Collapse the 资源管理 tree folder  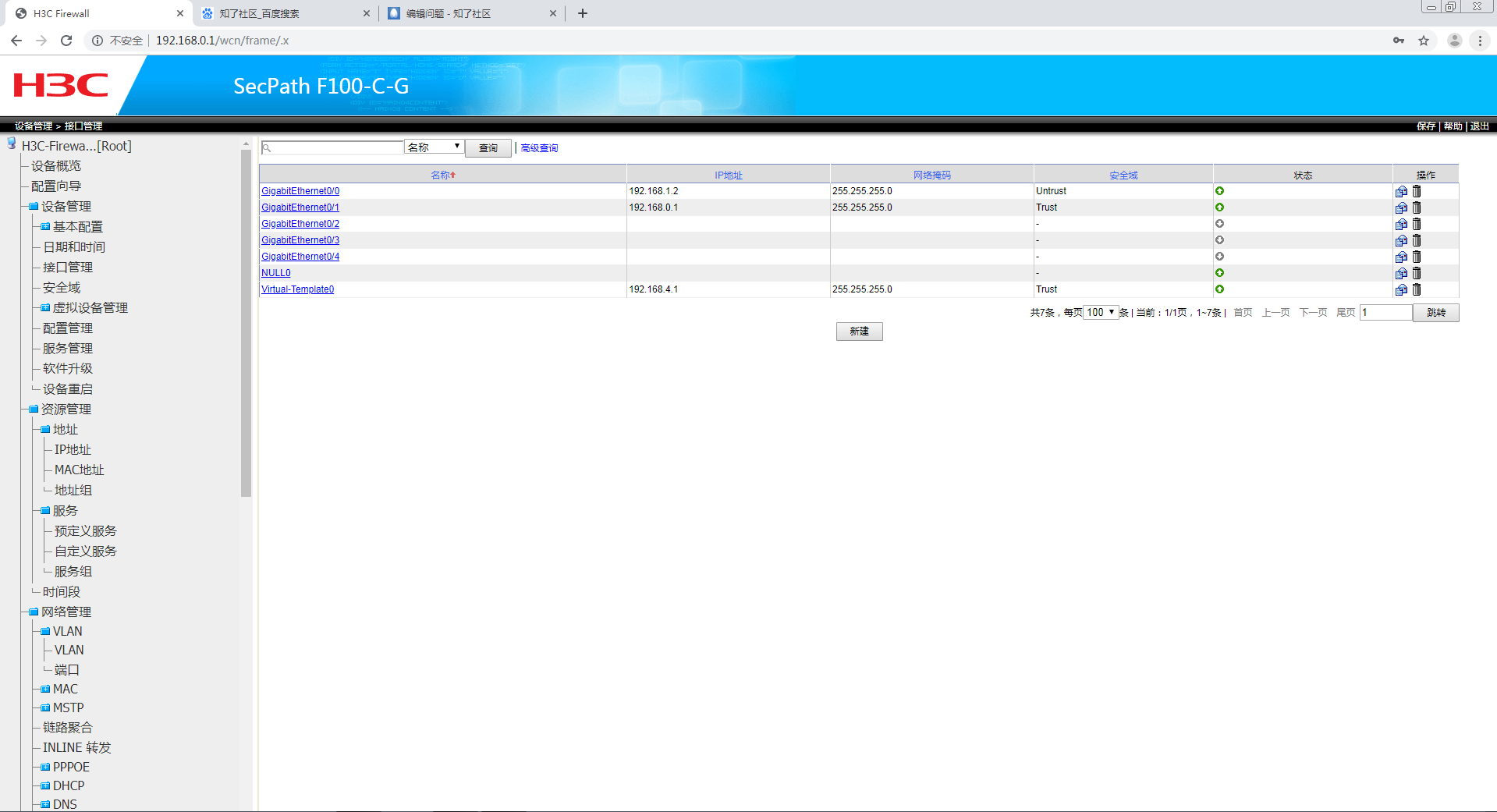[34, 410]
